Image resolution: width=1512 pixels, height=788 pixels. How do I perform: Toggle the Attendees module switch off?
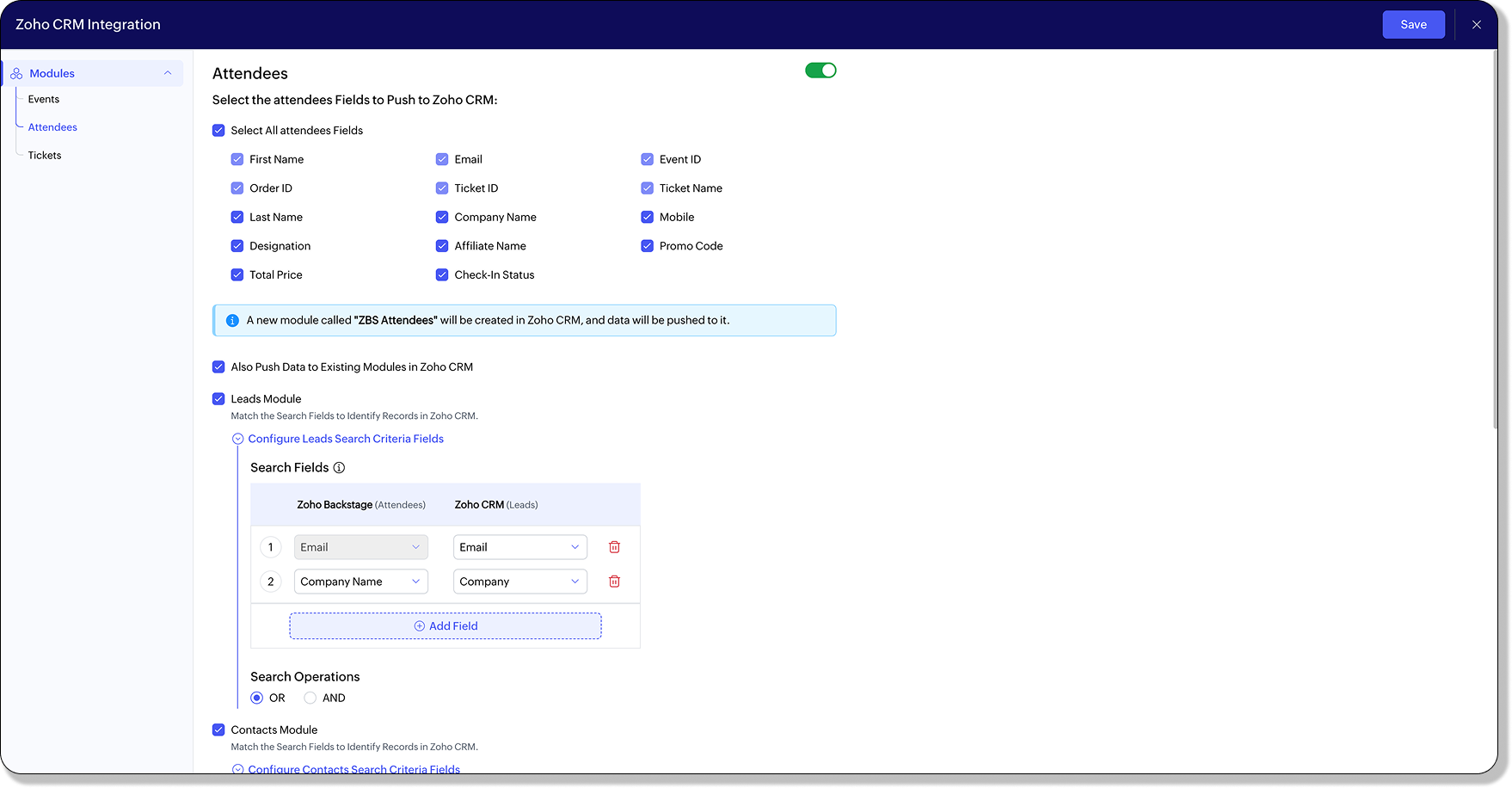821,71
